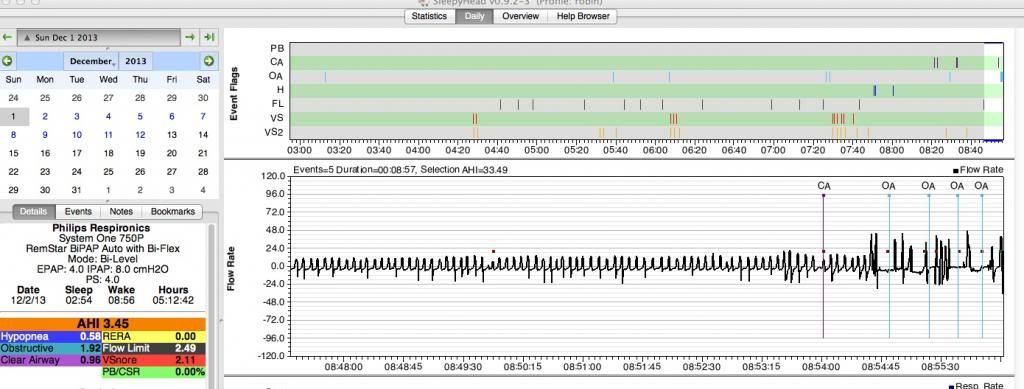Open the Help Browser tab
Image resolution: width=1024 pixels, height=389 pixels.
tap(583, 16)
